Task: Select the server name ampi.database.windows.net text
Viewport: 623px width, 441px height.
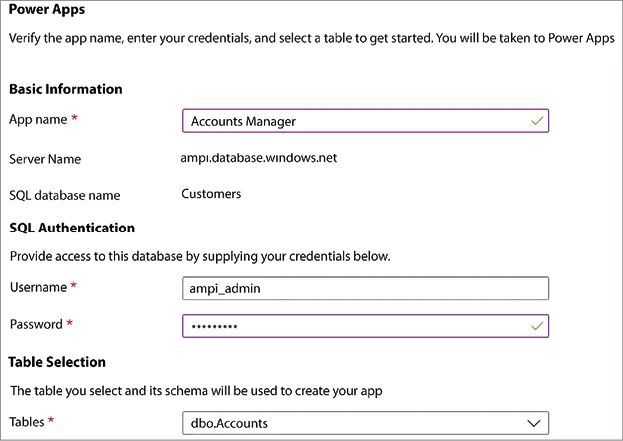Action: [x=259, y=158]
